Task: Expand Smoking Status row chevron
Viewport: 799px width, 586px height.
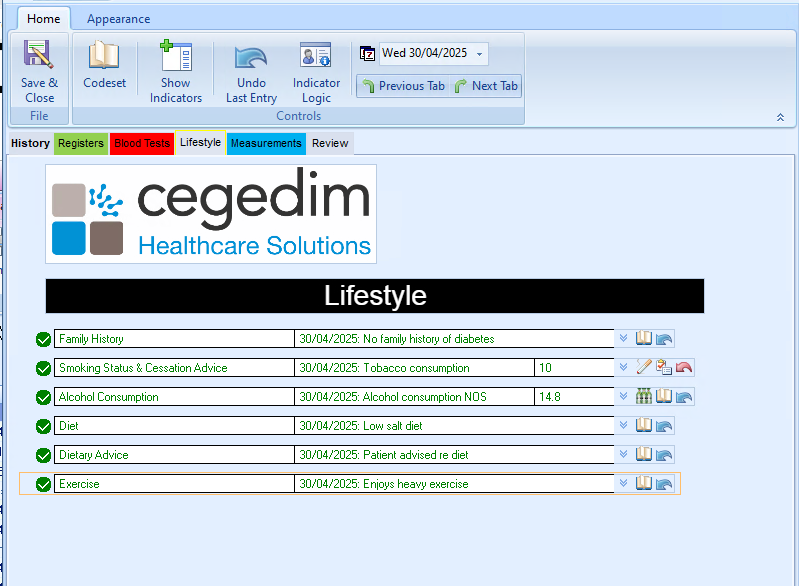Action: point(623,367)
